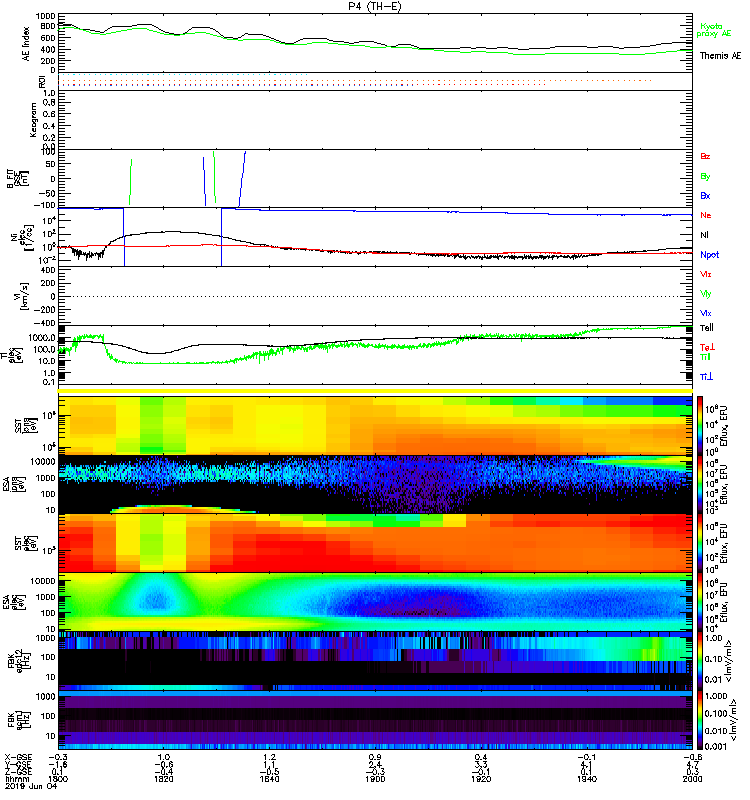The height and width of the screenshot is (800, 750).
Task: Click inside the FBK scm1 spectrogram panel
Action: click(x=375, y=720)
